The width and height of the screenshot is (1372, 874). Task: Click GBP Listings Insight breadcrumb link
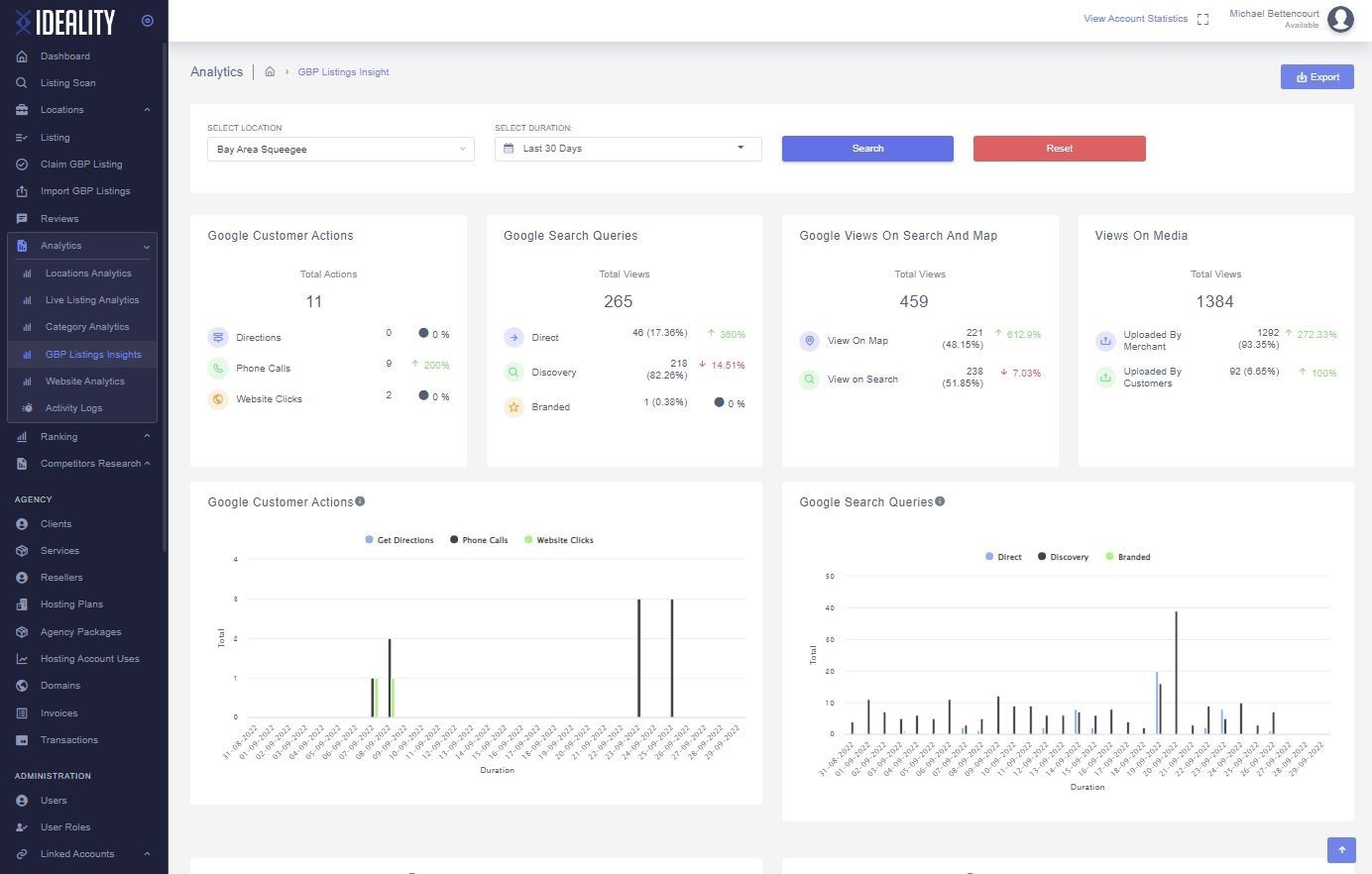343,72
